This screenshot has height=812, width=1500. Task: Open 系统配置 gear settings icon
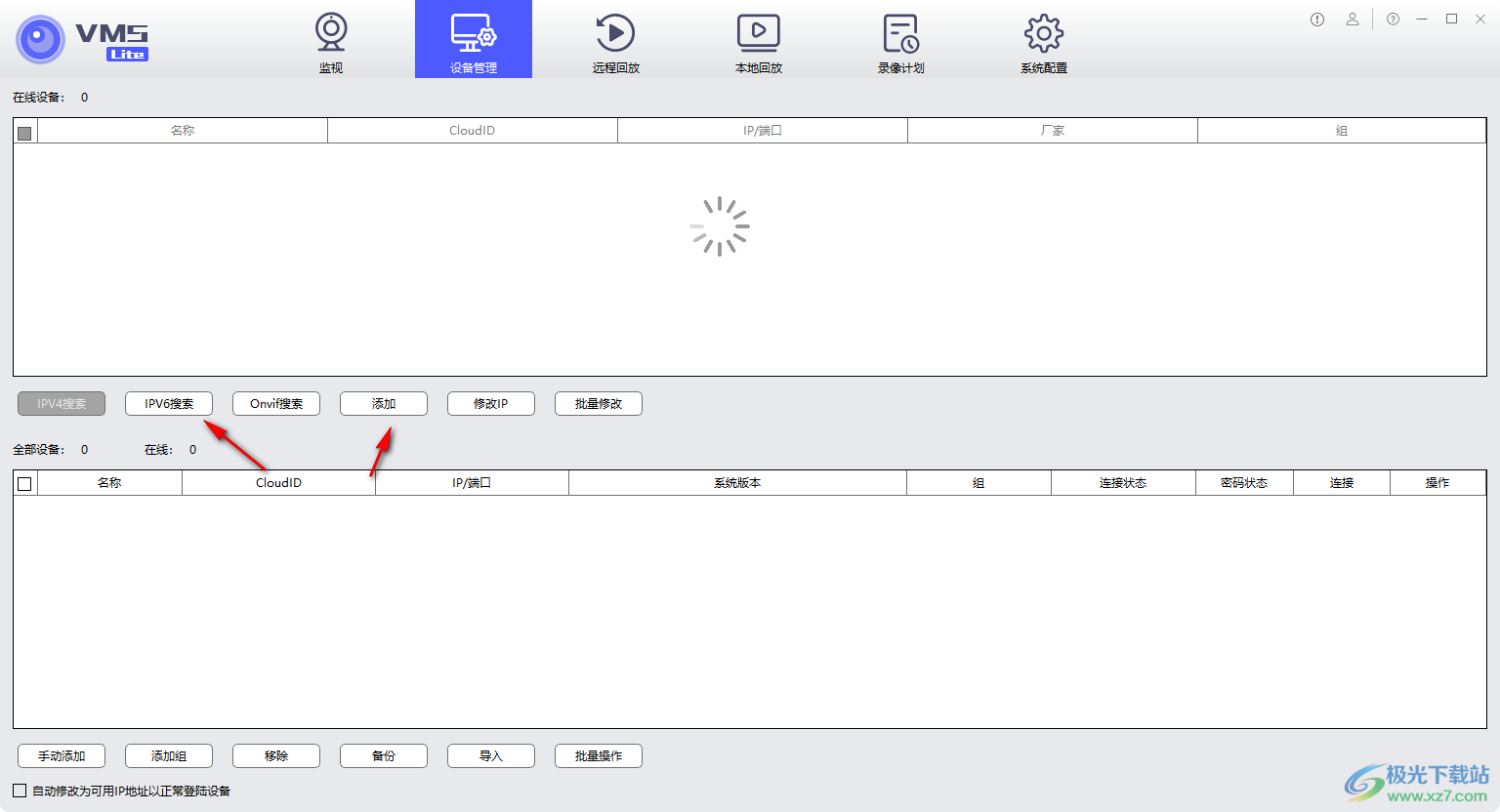click(1043, 33)
